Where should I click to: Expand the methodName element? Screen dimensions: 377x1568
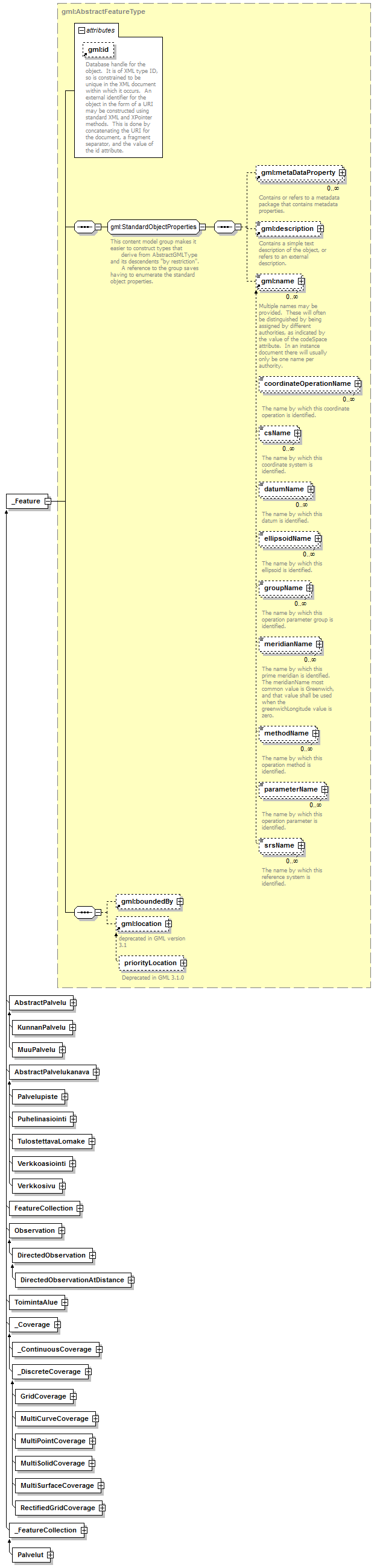click(315, 734)
